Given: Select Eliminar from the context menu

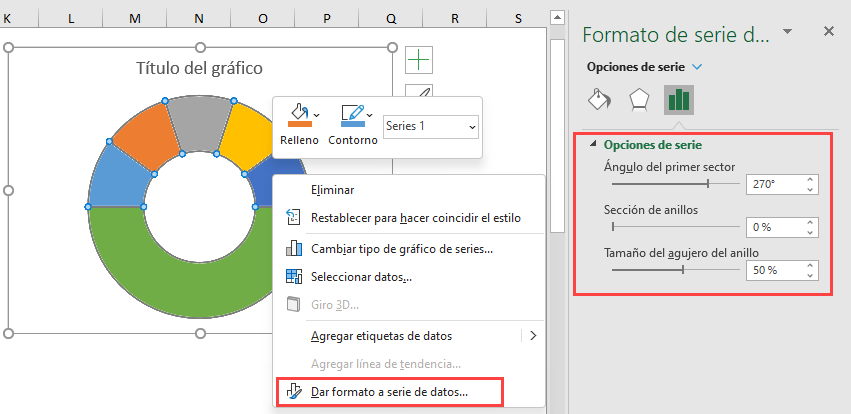Looking at the screenshot, I should pos(332,190).
